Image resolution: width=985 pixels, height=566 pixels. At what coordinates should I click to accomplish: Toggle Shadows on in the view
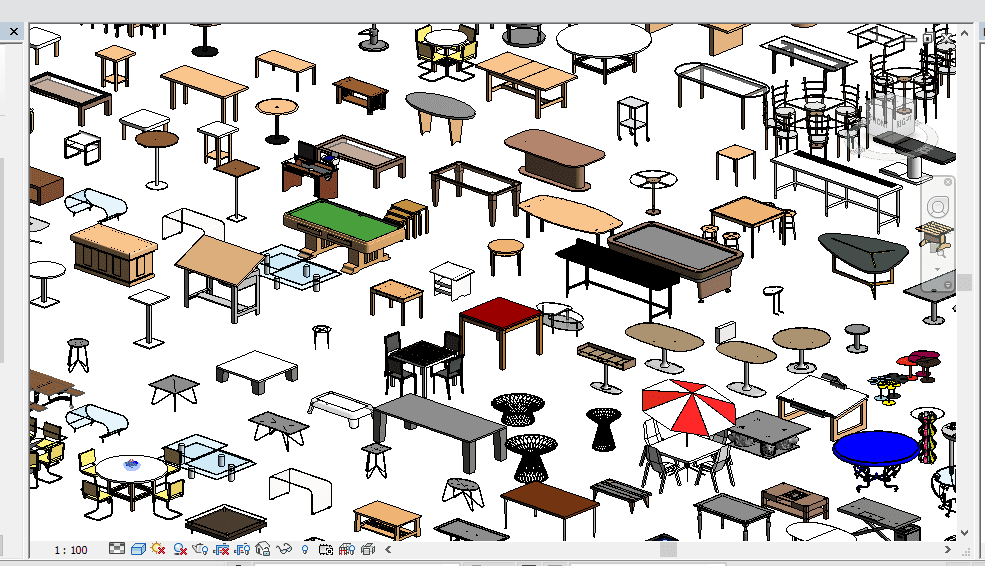pos(180,549)
